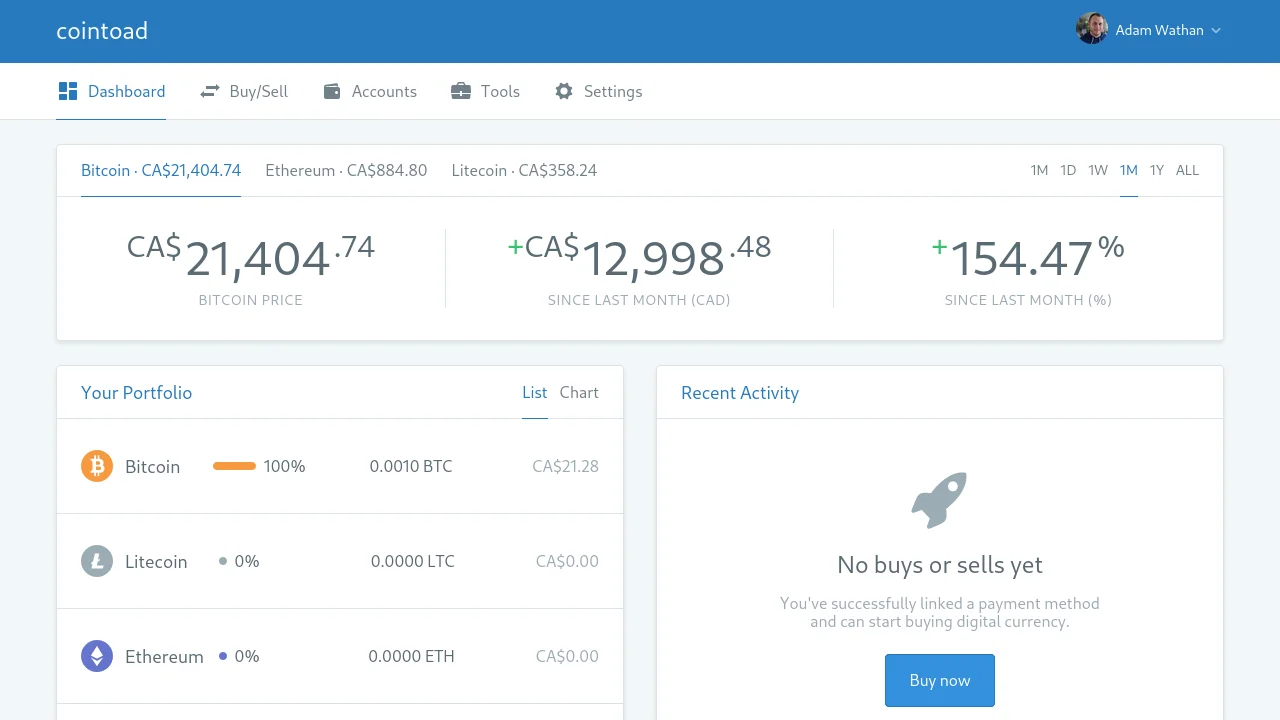This screenshot has width=1280, height=720.
Task: Open the Litecoin price tab
Action: 524,170
